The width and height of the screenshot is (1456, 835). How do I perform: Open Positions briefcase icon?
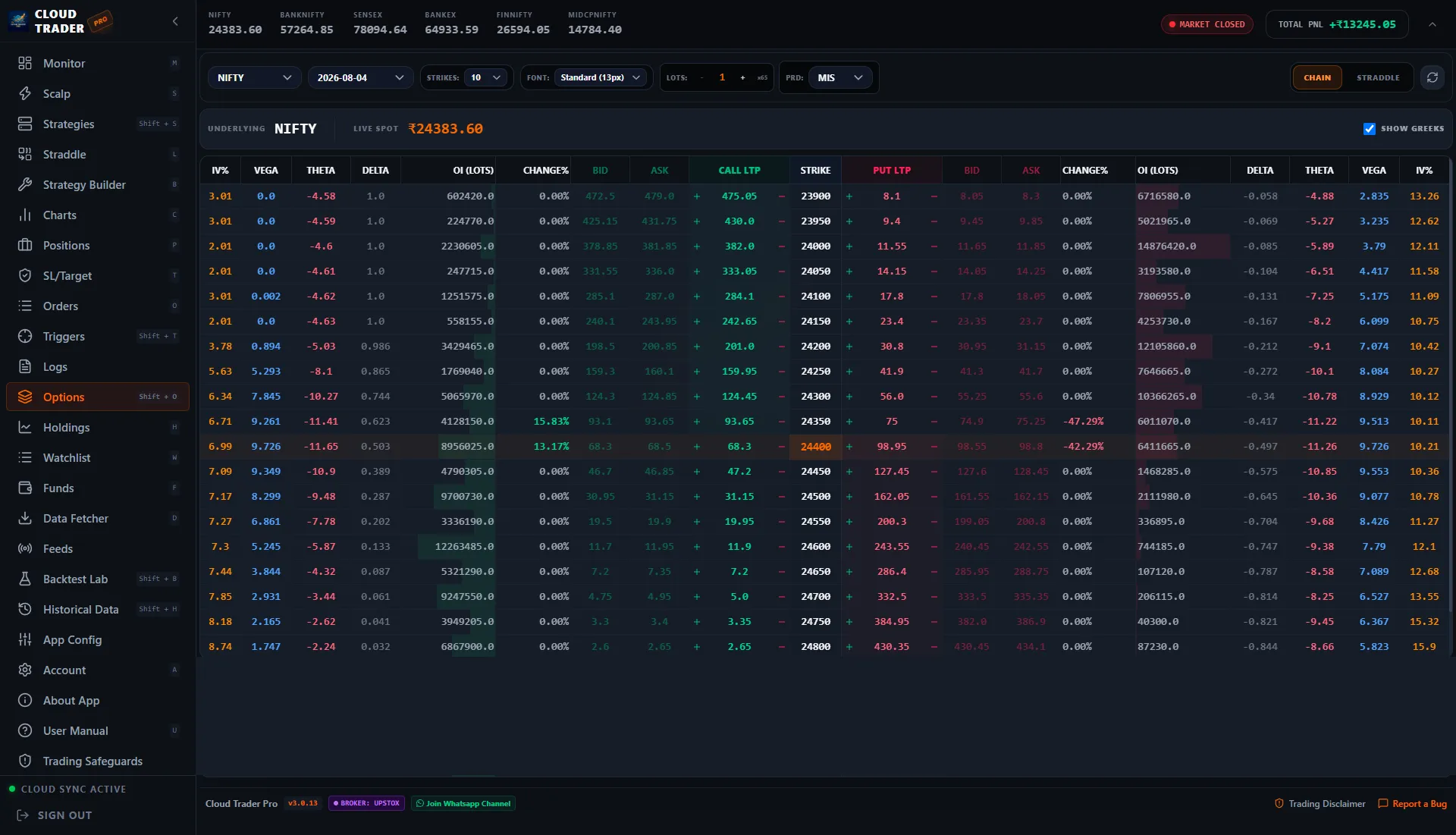click(25, 245)
